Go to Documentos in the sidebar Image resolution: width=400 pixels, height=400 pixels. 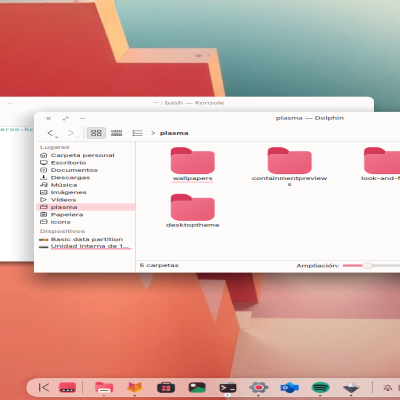pos(85,170)
